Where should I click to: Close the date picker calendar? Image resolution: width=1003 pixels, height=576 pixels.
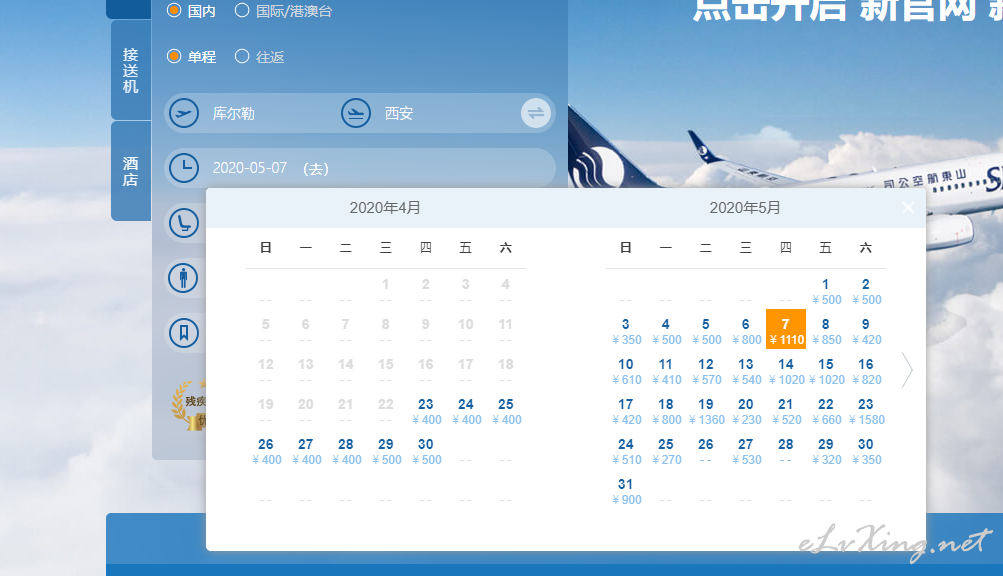tap(908, 207)
